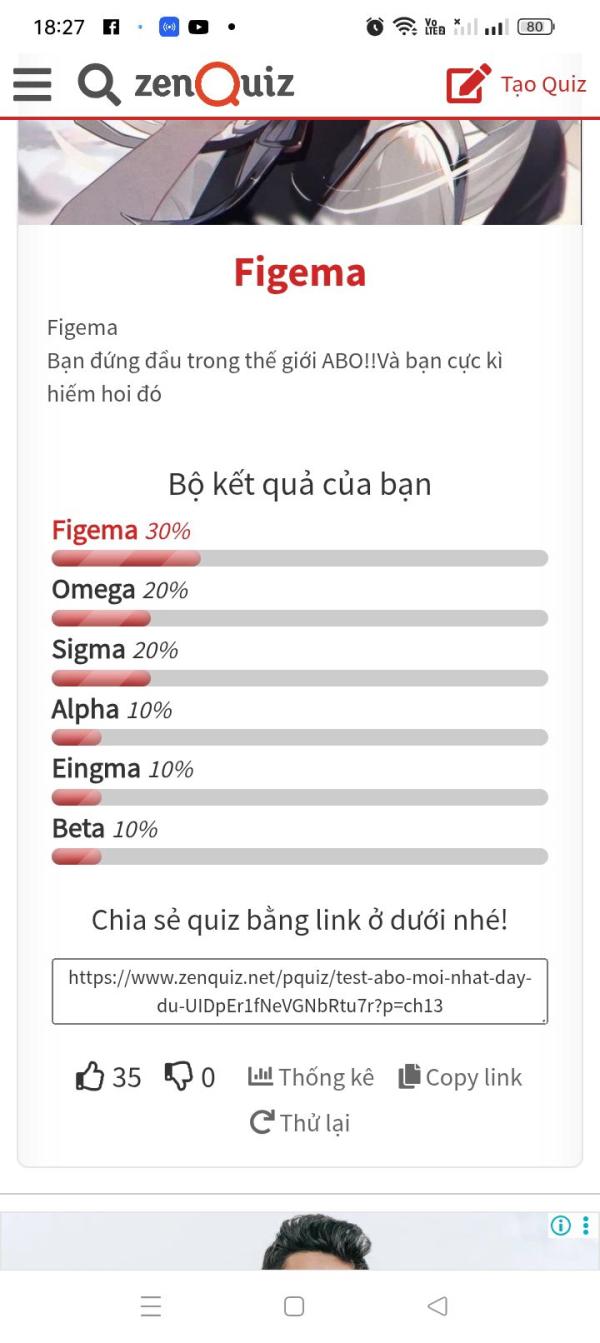This screenshot has width=600, height=1343.
Task: Like the quiz with thumbs up
Action: click(108, 1077)
